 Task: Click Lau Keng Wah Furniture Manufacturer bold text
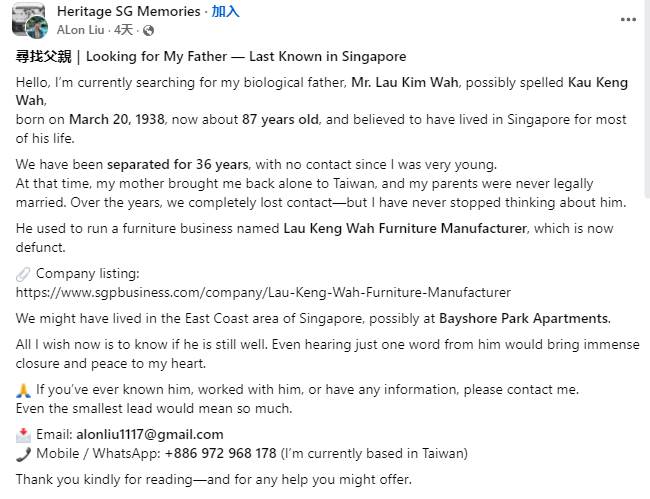point(405,228)
